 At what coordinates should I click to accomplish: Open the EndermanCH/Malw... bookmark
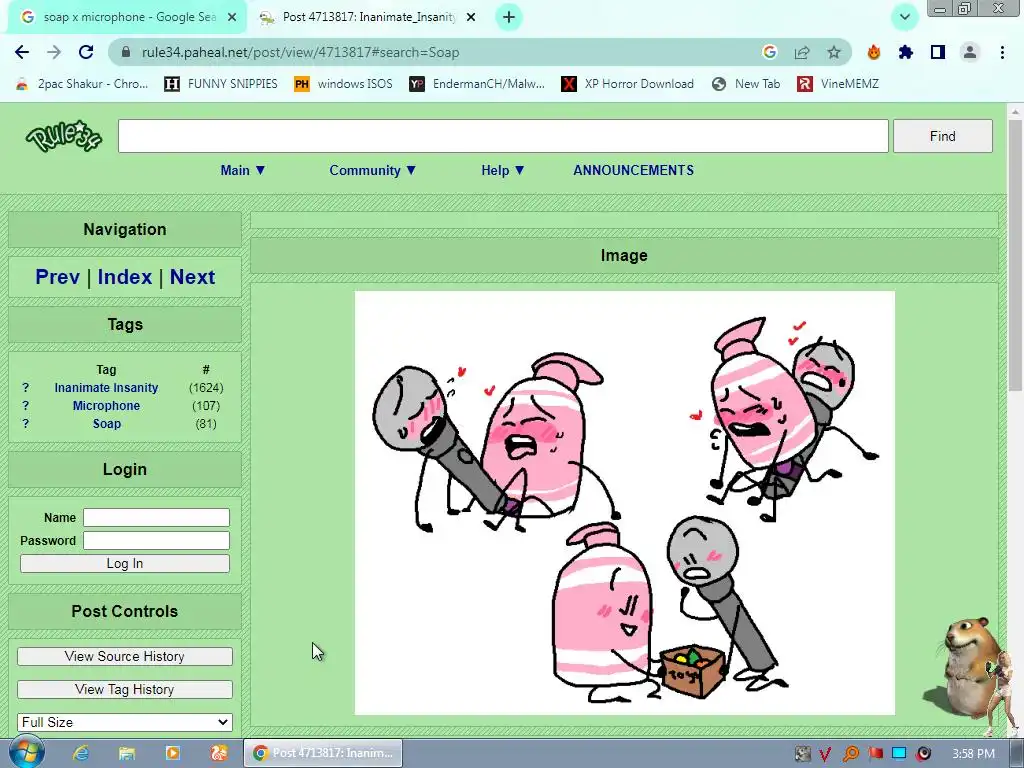(477, 84)
